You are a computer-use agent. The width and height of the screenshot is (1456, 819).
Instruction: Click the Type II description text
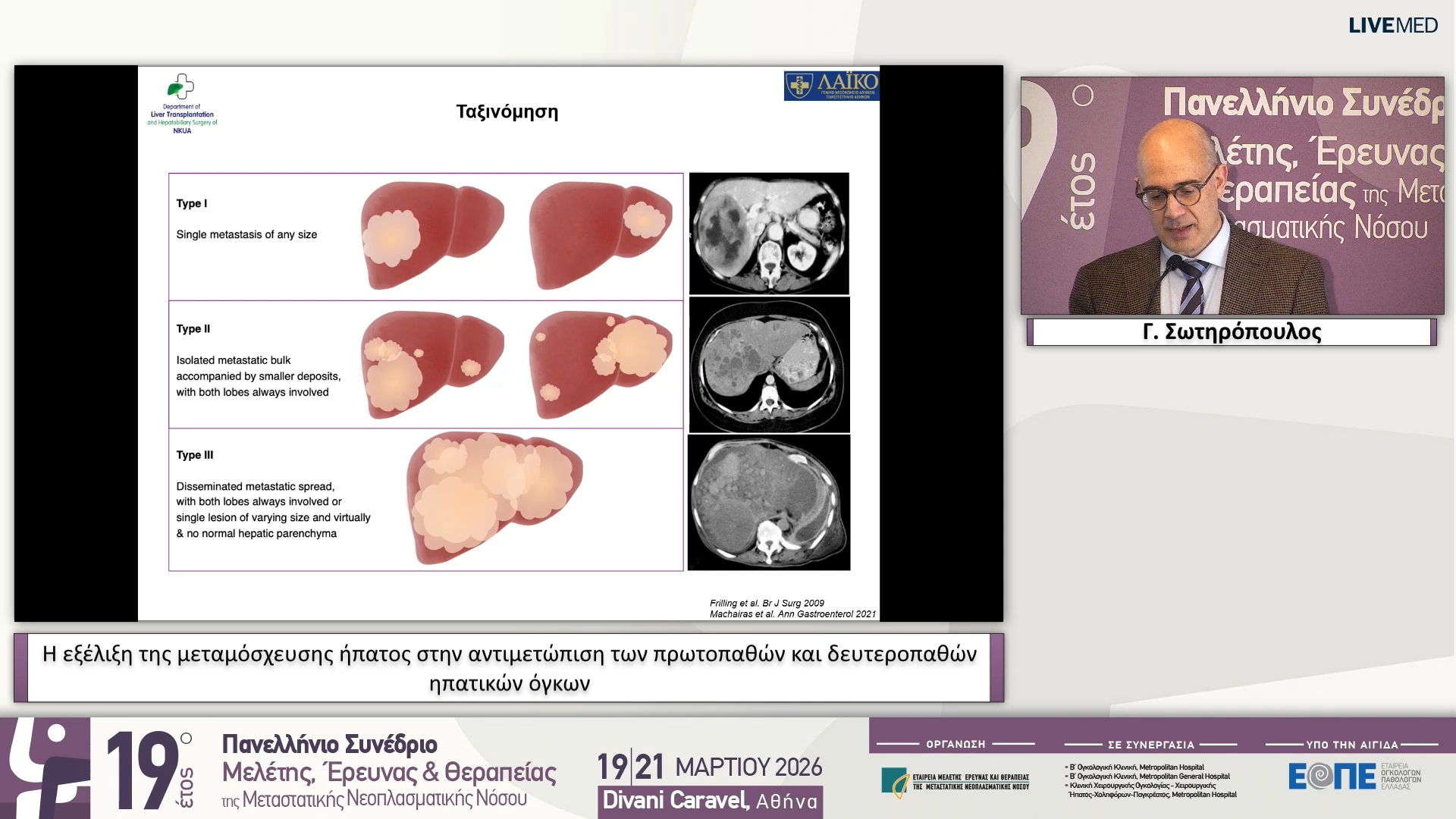point(258,376)
